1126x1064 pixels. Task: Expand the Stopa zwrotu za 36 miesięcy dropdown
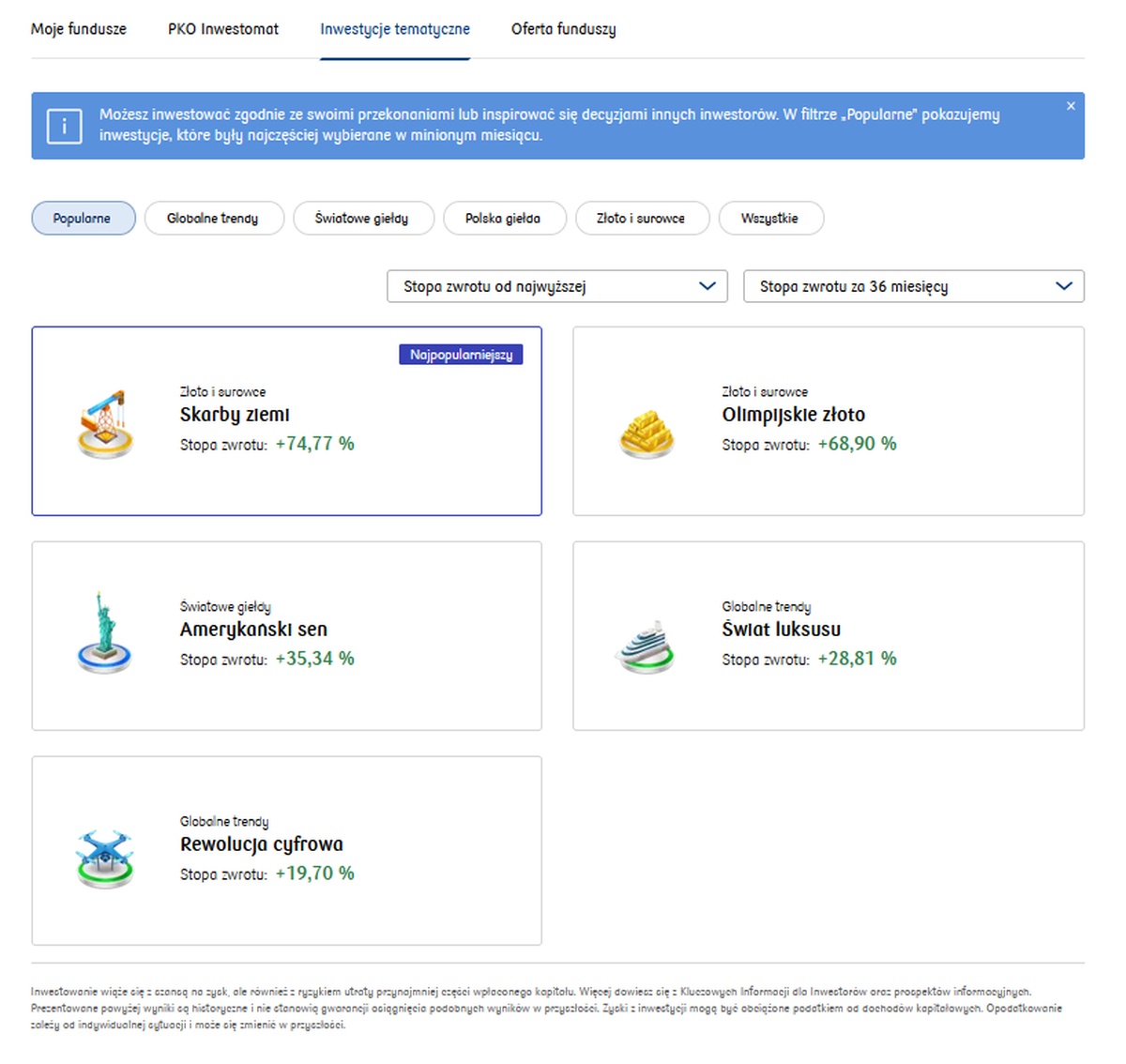[x=913, y=286]
